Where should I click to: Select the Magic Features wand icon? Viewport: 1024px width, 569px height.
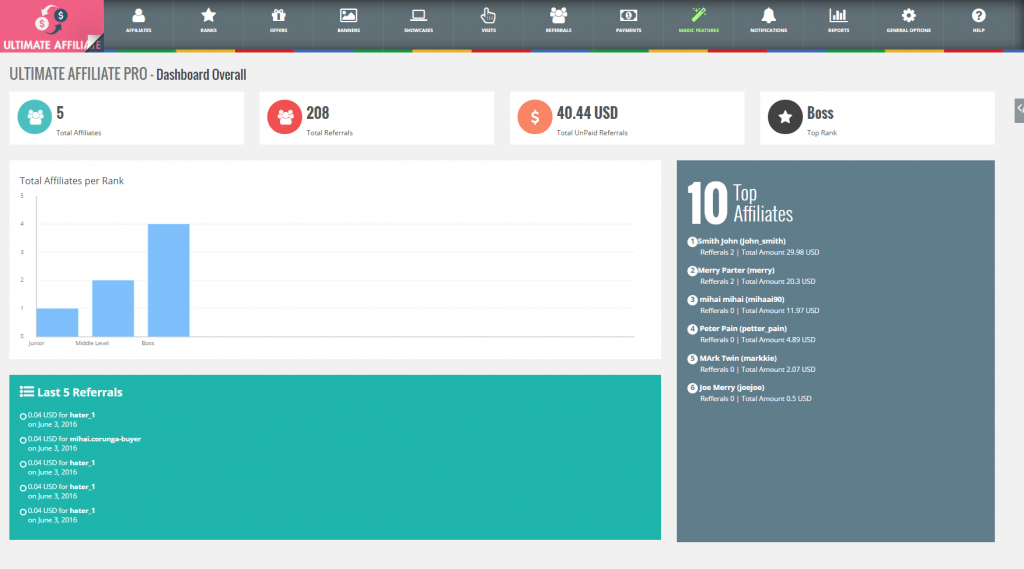(698, 16)
